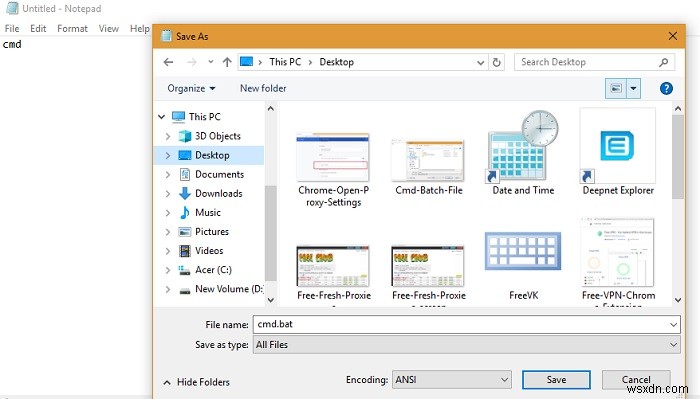The height and width of the screenshot is (399, 700).
Task: Select the Pictures folder icon
Action: coord(184,232)
